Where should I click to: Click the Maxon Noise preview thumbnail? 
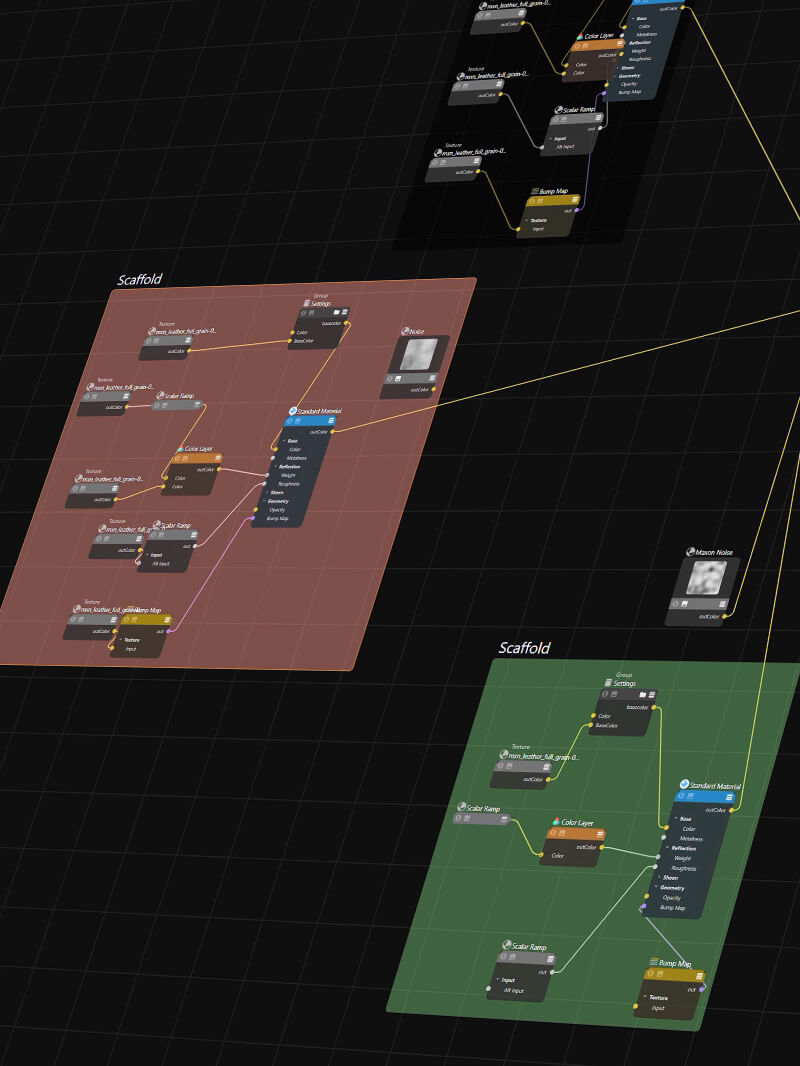[x=707, y=578]
